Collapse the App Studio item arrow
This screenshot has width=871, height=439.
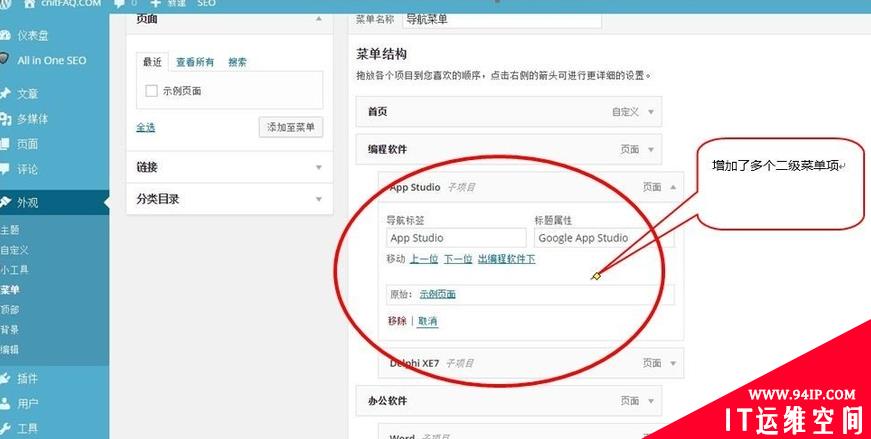pos(673,187)
